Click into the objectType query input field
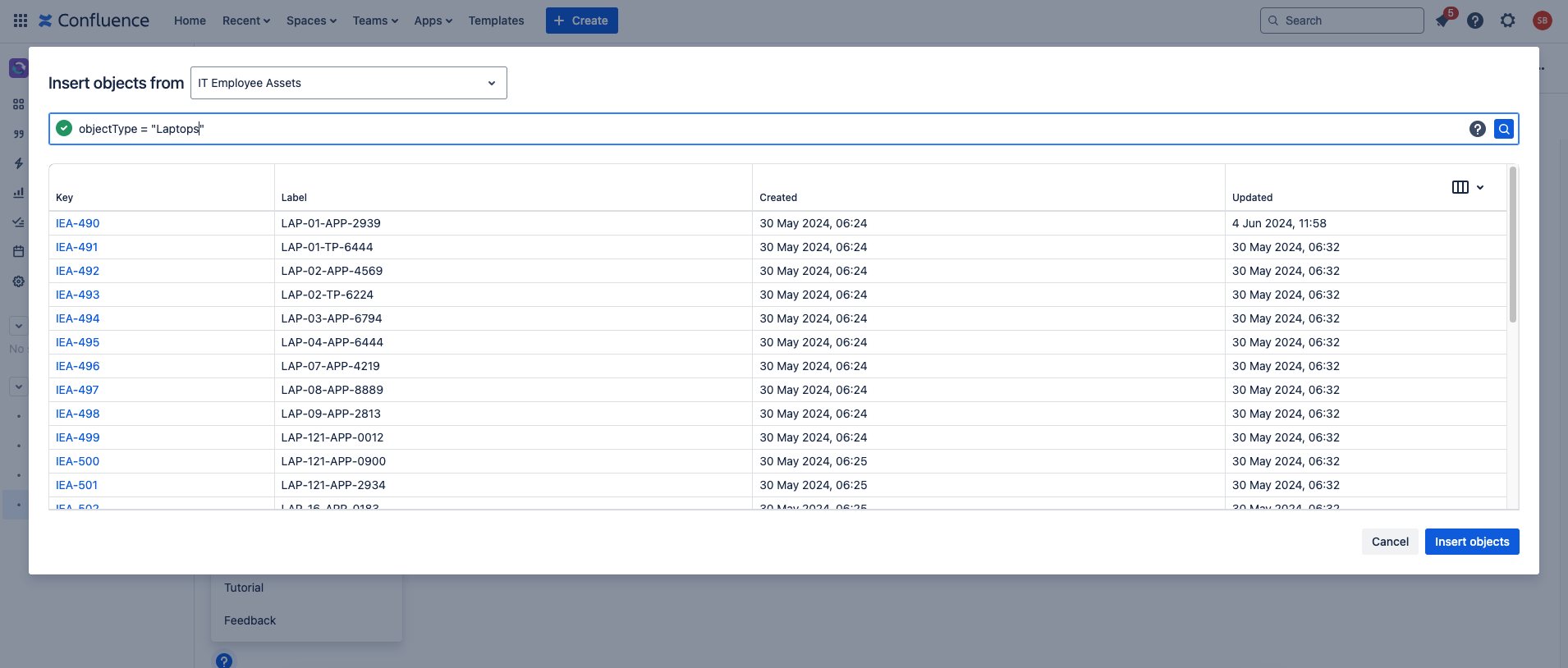The width and height of the screenshot is (1568, 668). 739,129
